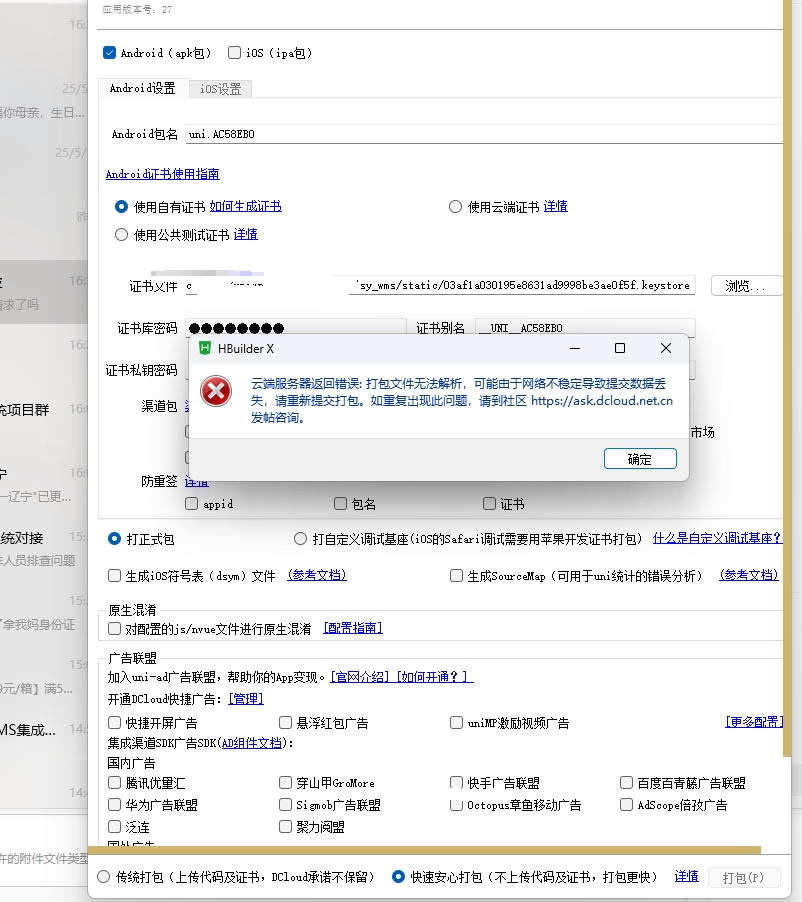Screen dimensions: 802x902
Task: Focus the Android包名 input field
Action: click(x=484, y=134)
